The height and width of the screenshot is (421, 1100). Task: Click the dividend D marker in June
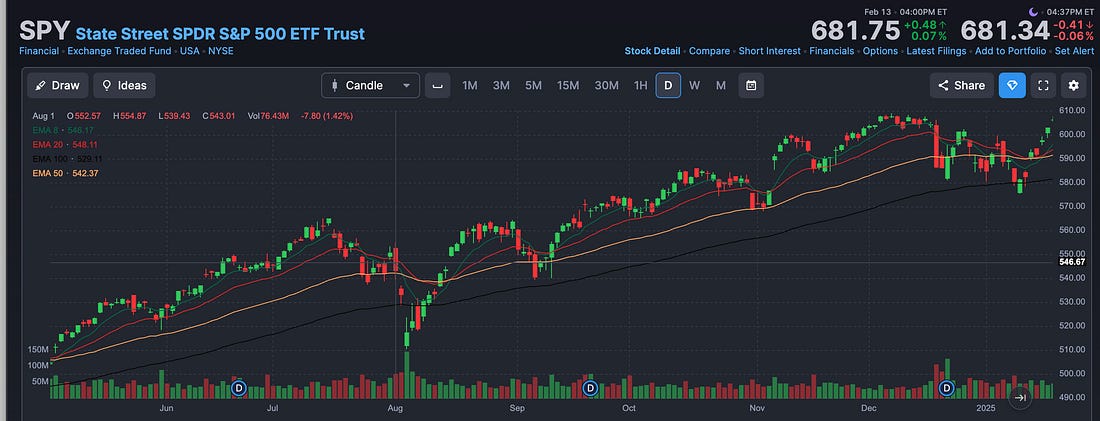(x=239, y=387)
